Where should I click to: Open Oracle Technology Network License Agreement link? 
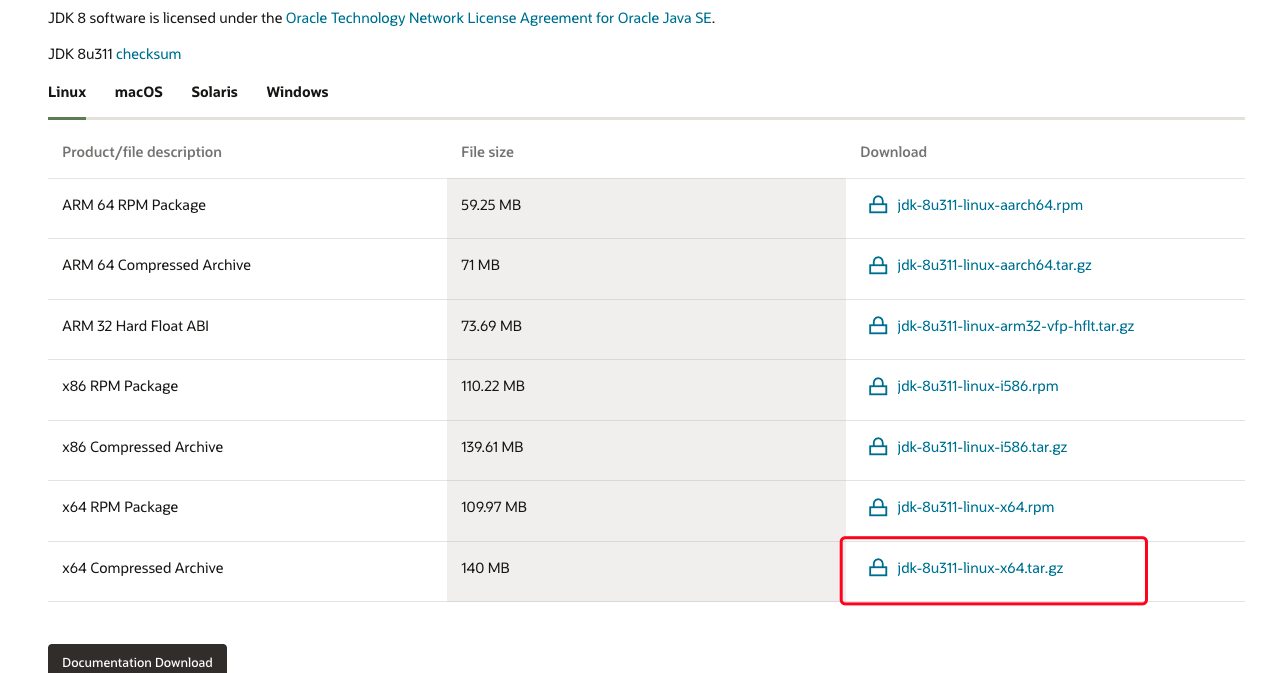[x=499, y=18]
